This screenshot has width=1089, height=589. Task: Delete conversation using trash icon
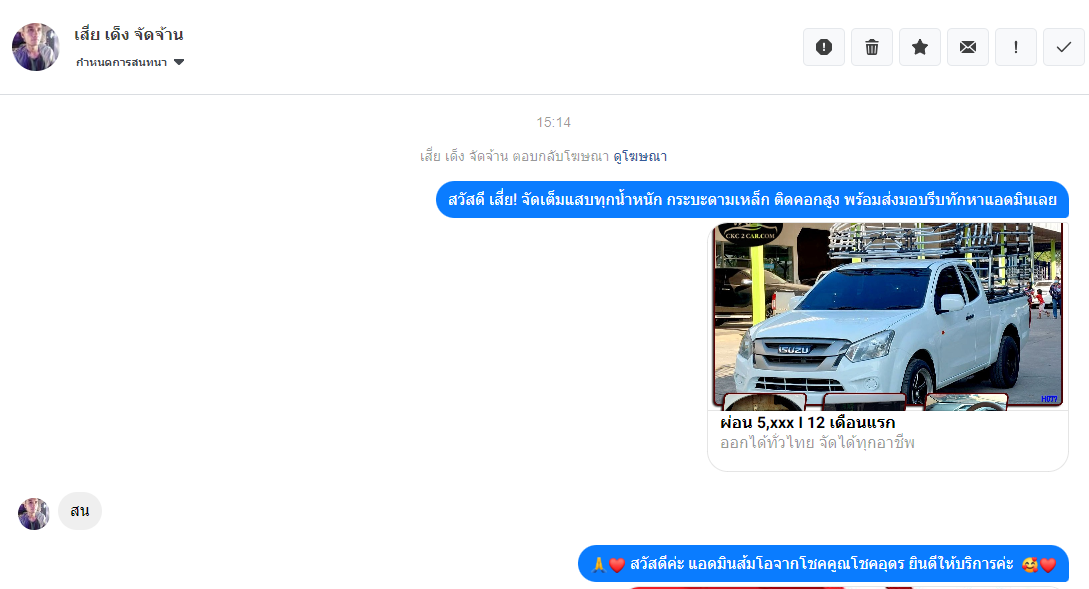click(872, 47)
